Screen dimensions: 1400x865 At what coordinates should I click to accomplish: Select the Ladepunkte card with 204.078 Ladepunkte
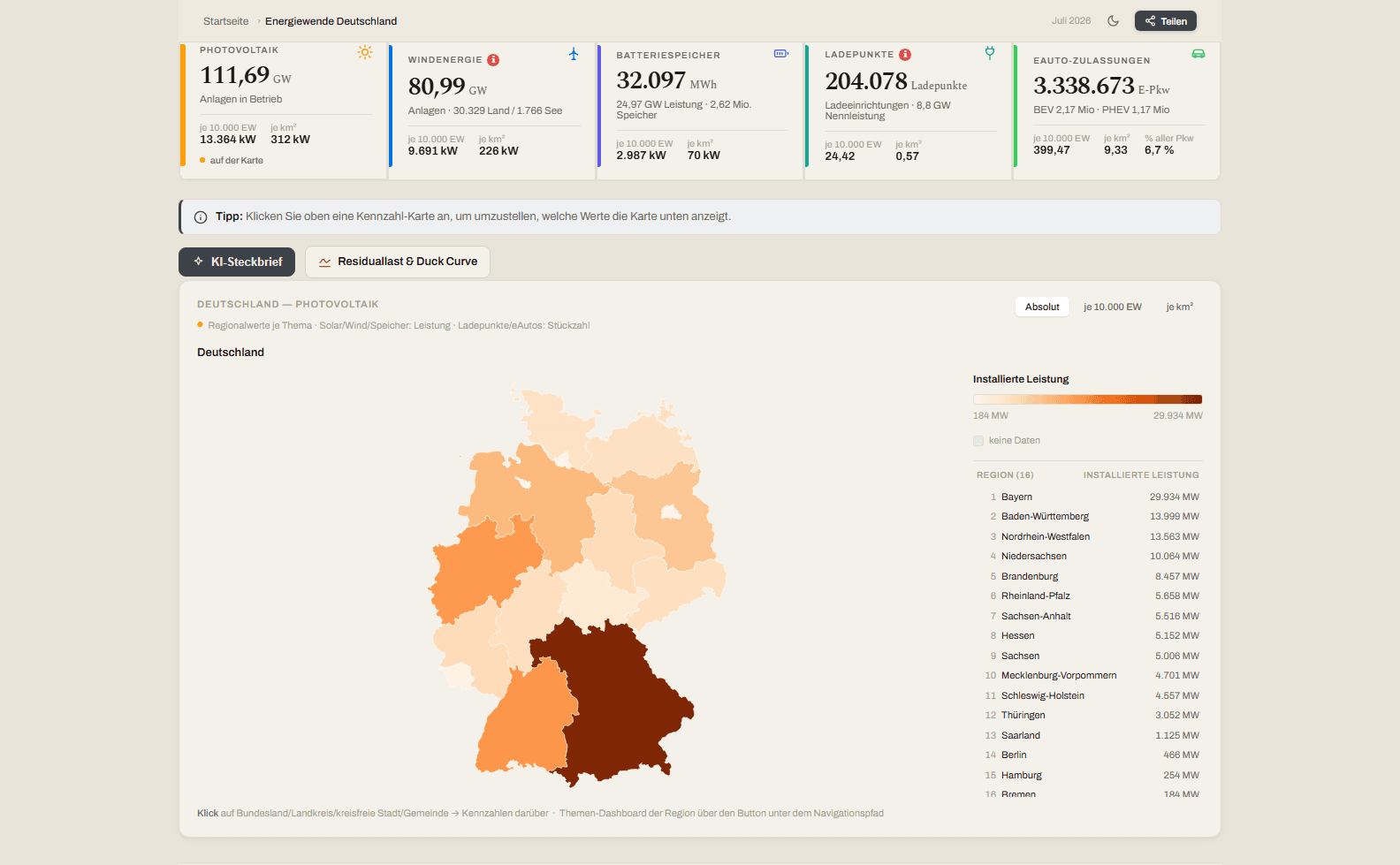909,110
